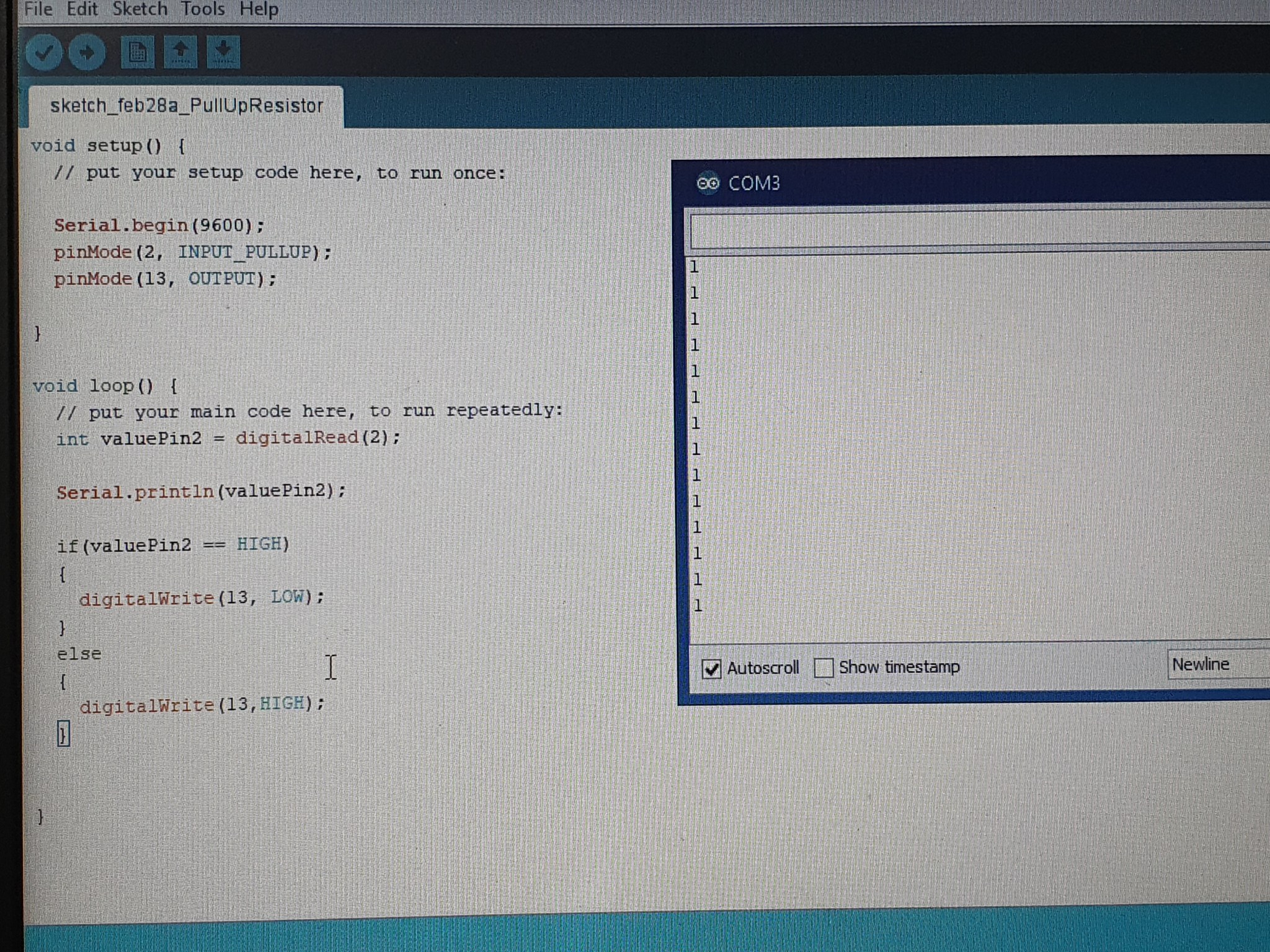The height and width of the screenshot is (952, 1270).
Task: Open the Sketch menu
Action: click(x=140, y=9)
